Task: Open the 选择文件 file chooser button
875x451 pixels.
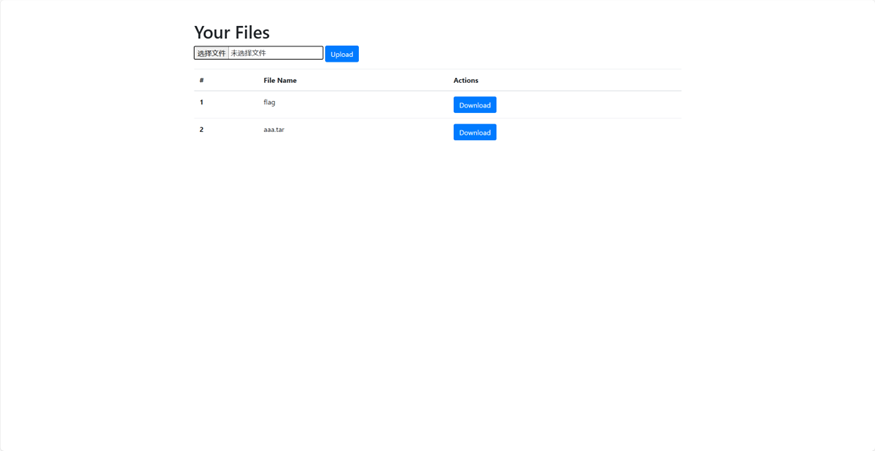Action: (x=211, y=53)
